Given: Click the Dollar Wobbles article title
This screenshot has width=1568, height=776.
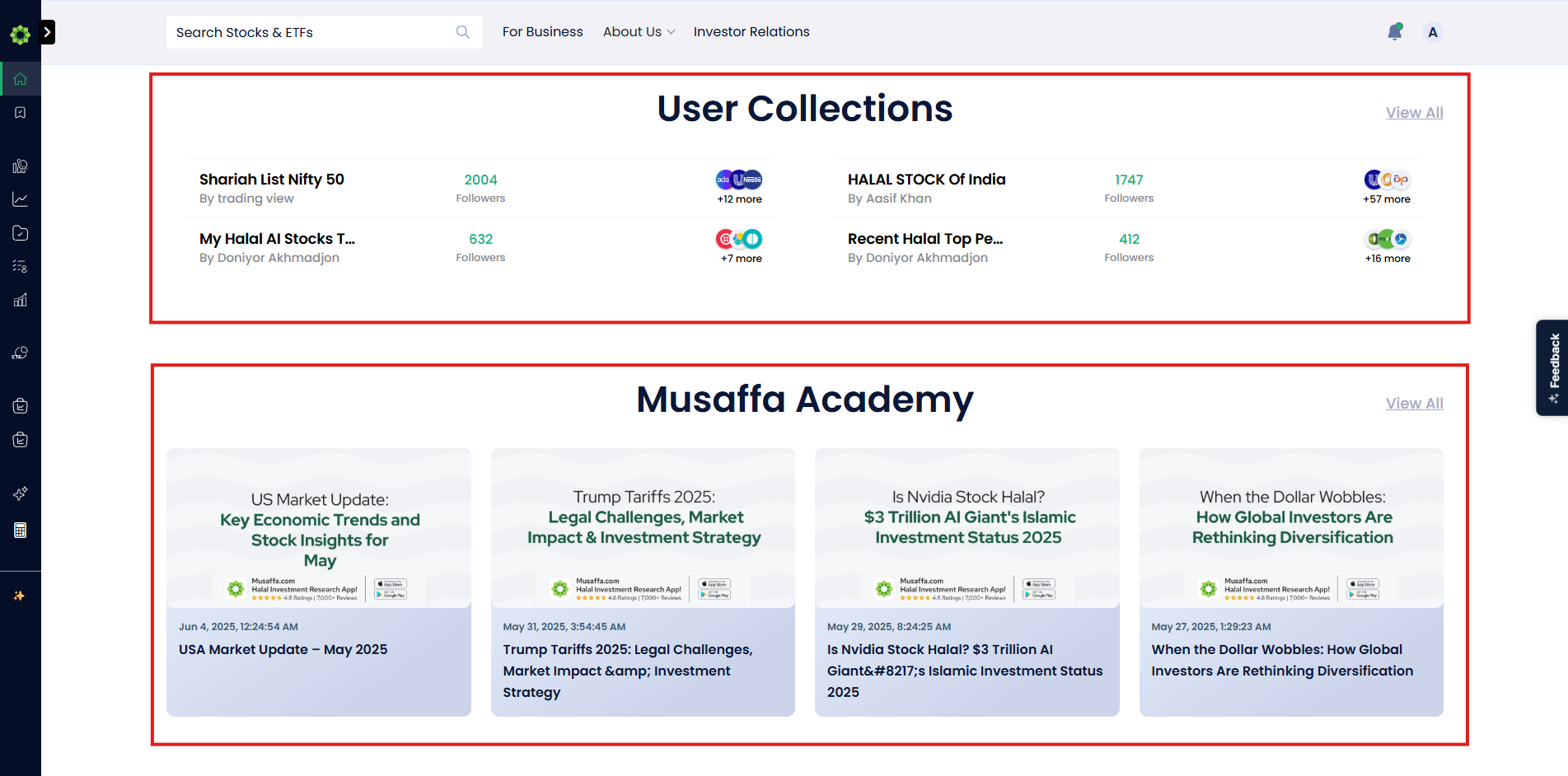Looking at the screenshot, I should pos(1282,661).
